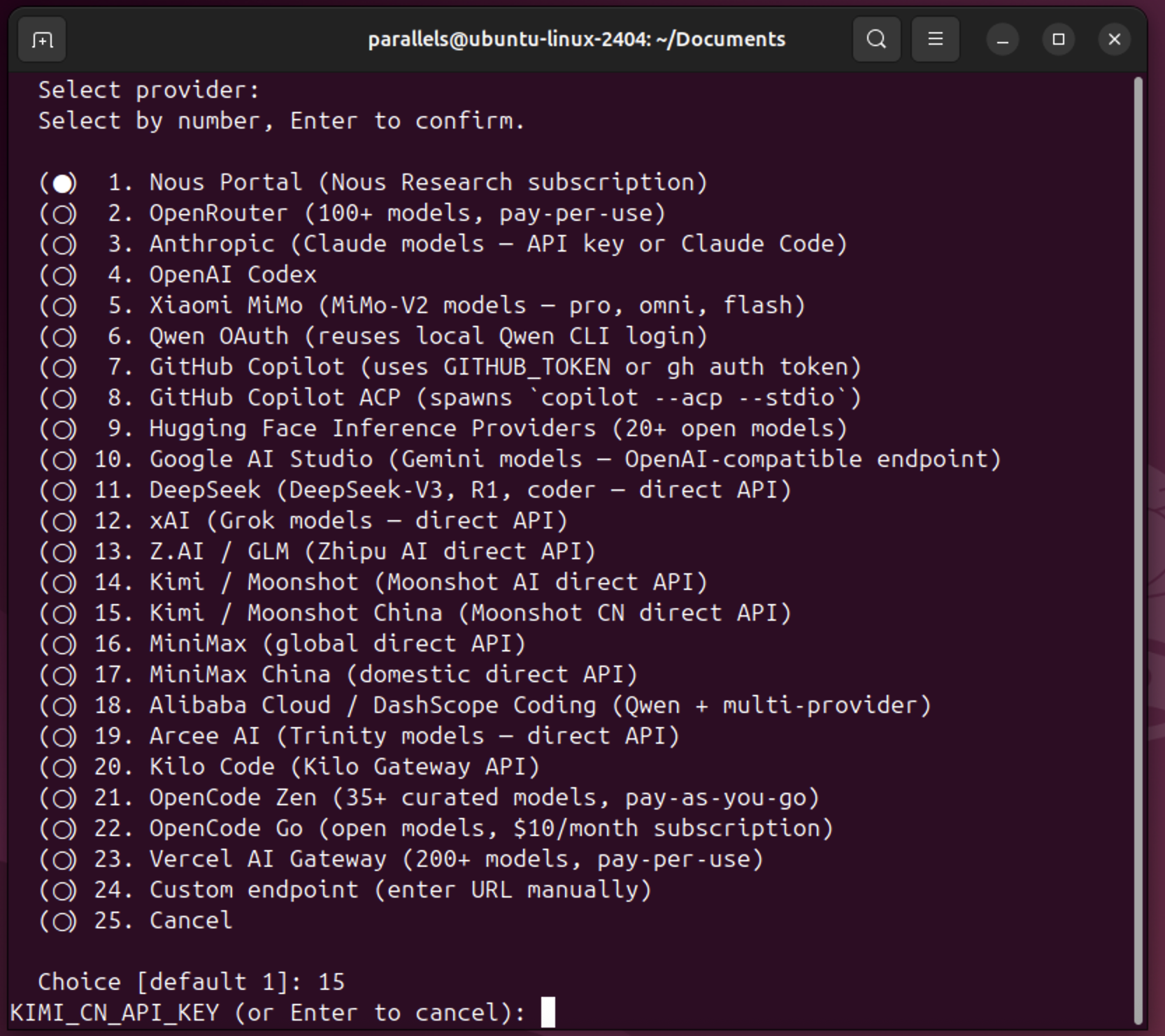
Task: Click the terminal search icon
Action: coord(876,40)
